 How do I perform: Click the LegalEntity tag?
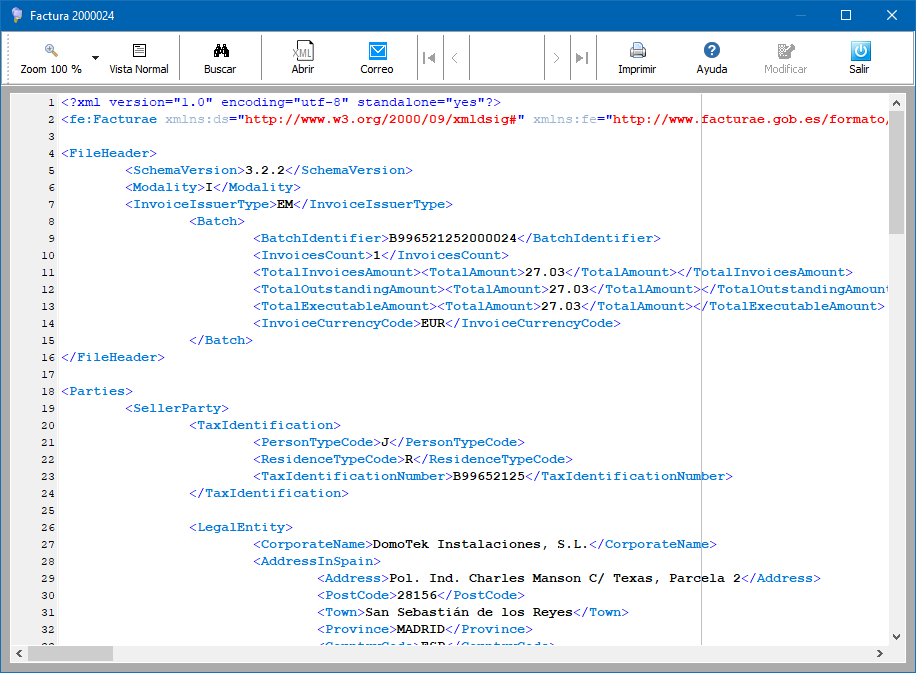[241, 527]
